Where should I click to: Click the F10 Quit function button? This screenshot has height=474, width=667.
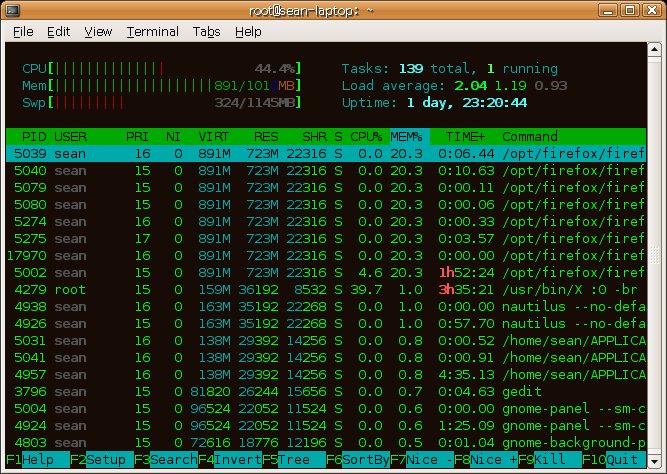pos(614,460)
